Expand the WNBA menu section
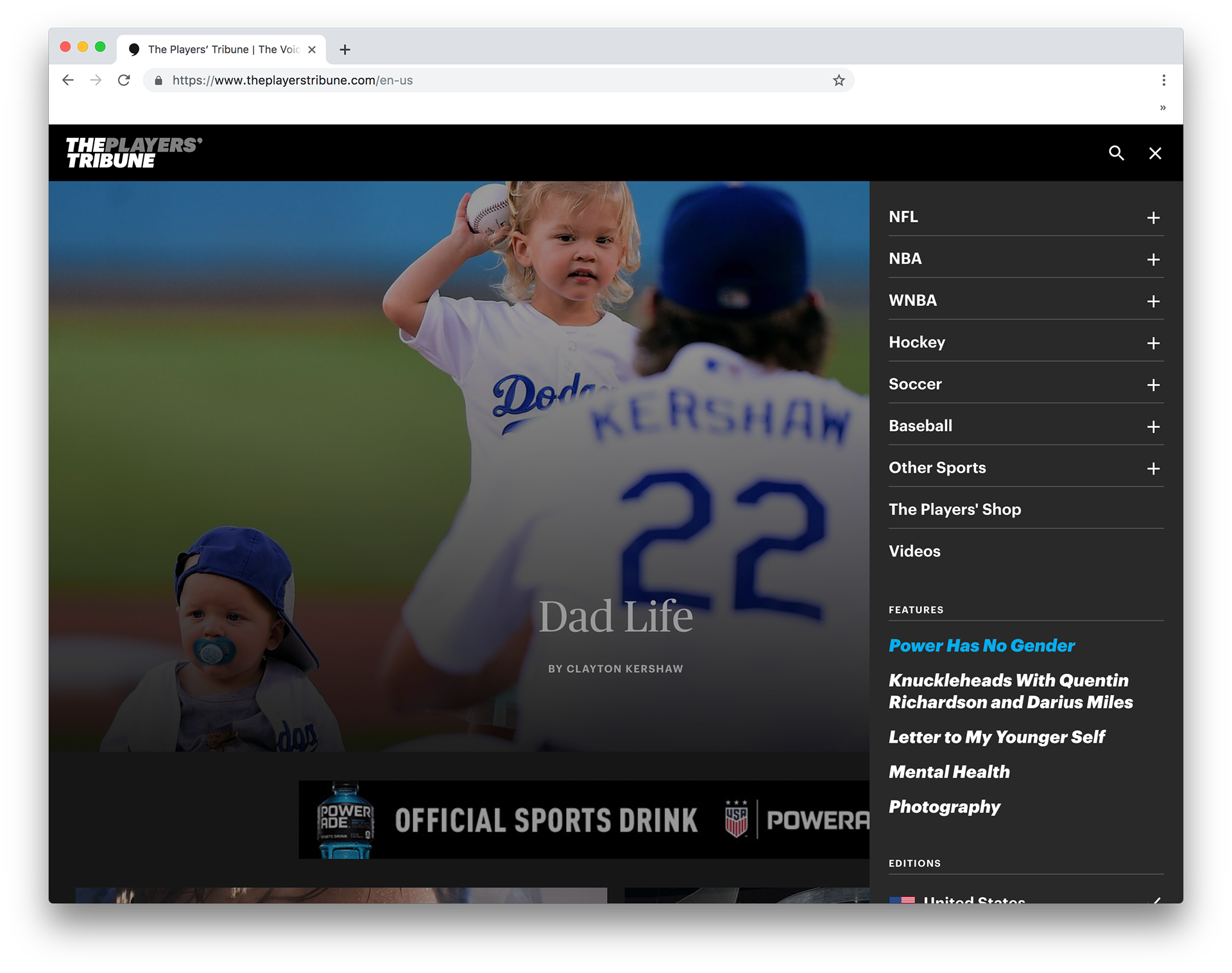 [x=1153, y=301]
